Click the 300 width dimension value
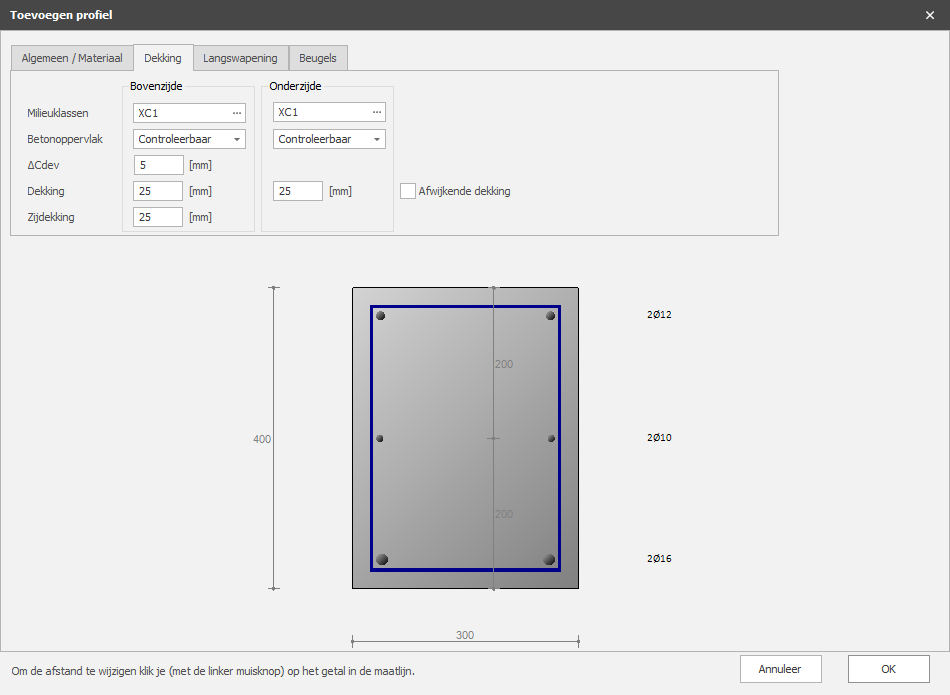This screenshot has width=950, height=695. pos(465,635)
